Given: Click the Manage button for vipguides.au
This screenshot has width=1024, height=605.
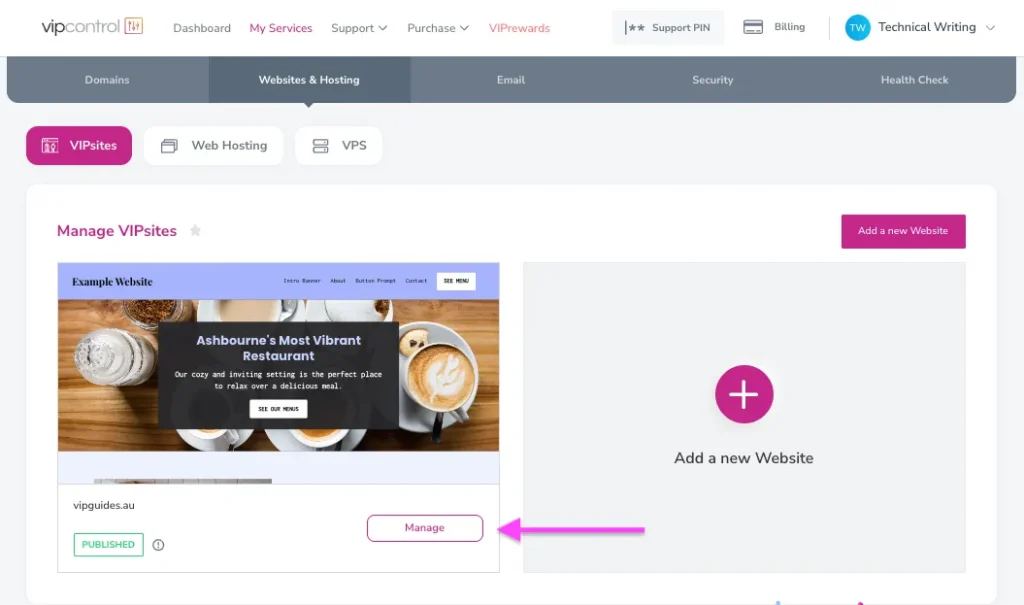Looking at the screenshot, I should 424,527.
